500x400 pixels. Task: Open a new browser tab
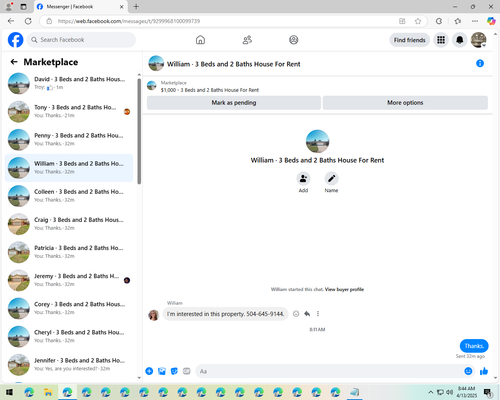(x=136, y=6)
